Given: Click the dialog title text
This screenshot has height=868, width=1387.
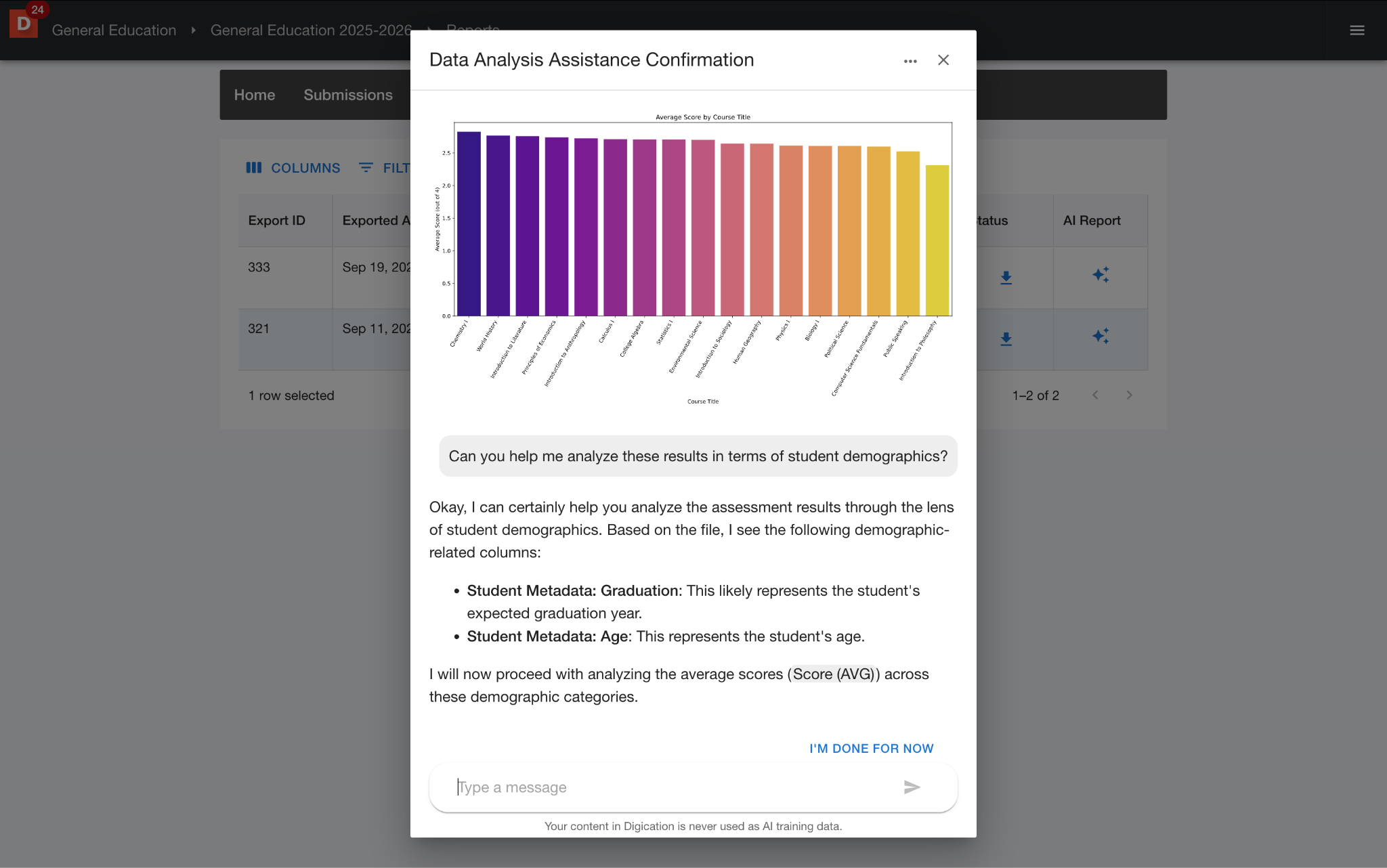Looking at the screenshot, I should (591, 60).
